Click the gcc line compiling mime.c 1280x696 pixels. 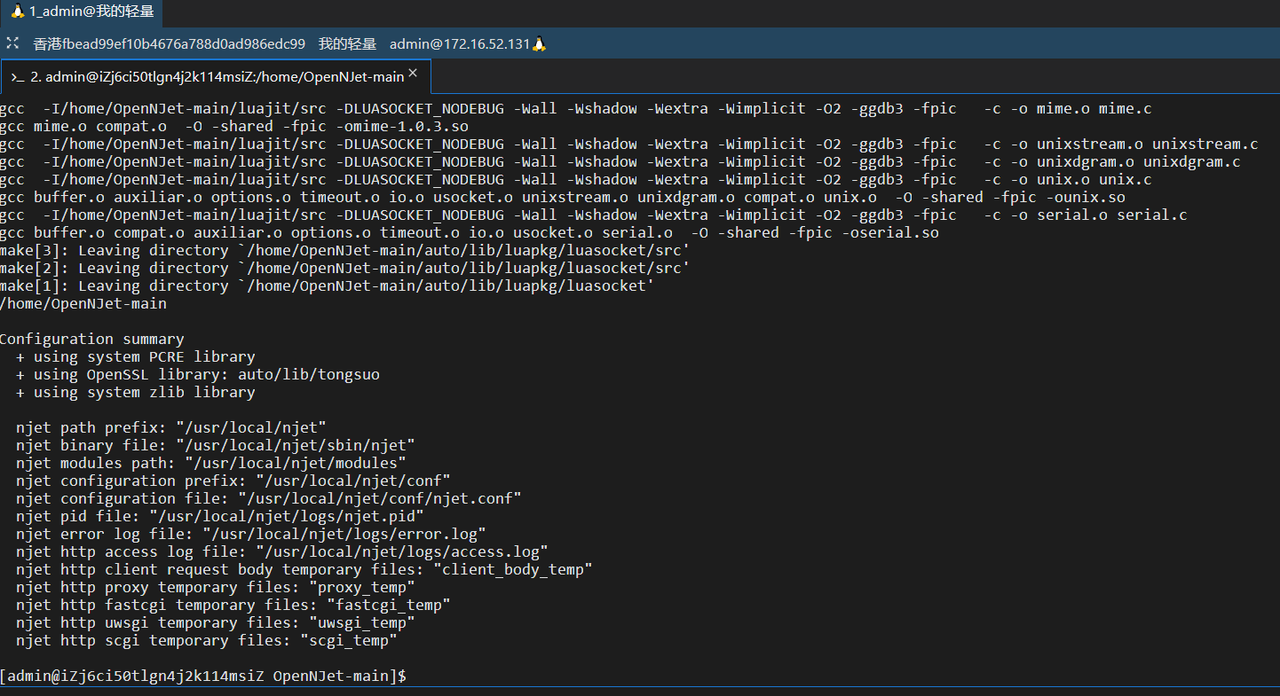coord(576,108)
